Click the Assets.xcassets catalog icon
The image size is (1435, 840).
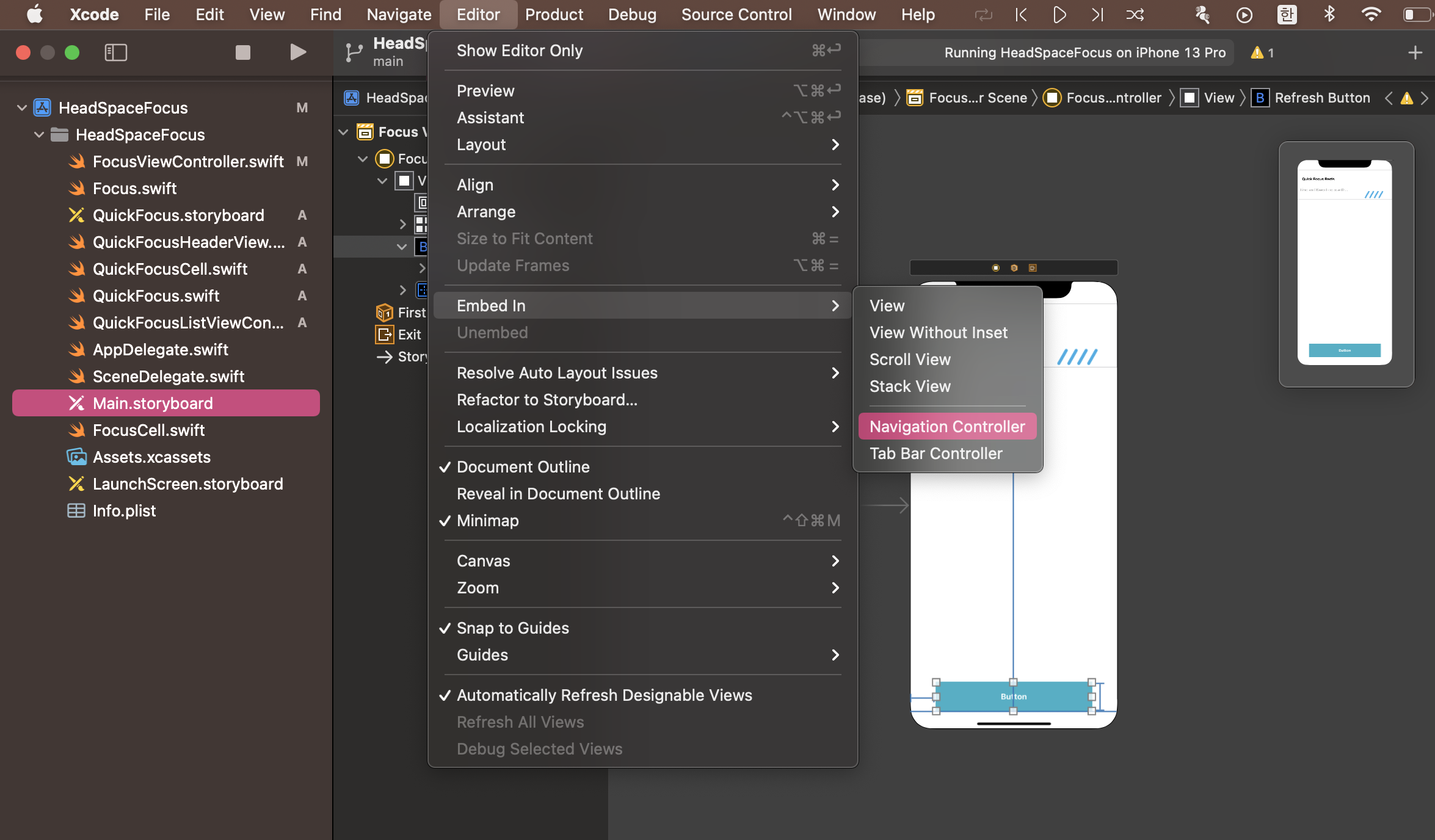(x=76, y=457)
